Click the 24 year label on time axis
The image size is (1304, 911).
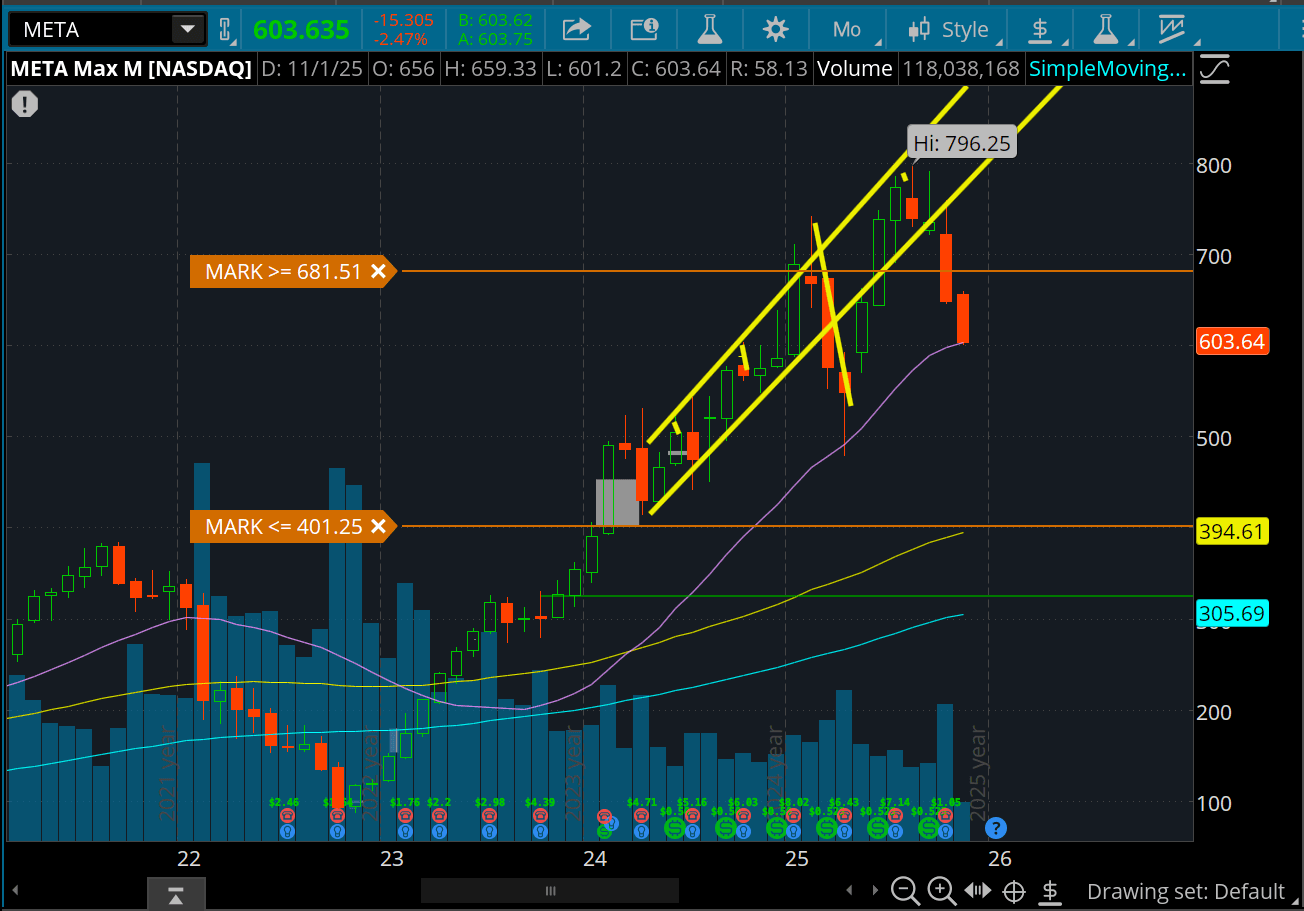point(595,858)
